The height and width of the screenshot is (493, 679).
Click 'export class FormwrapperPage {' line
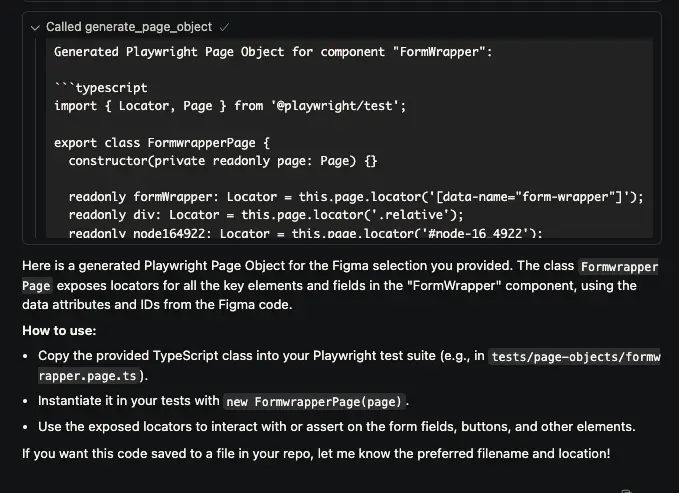[162, 143]
